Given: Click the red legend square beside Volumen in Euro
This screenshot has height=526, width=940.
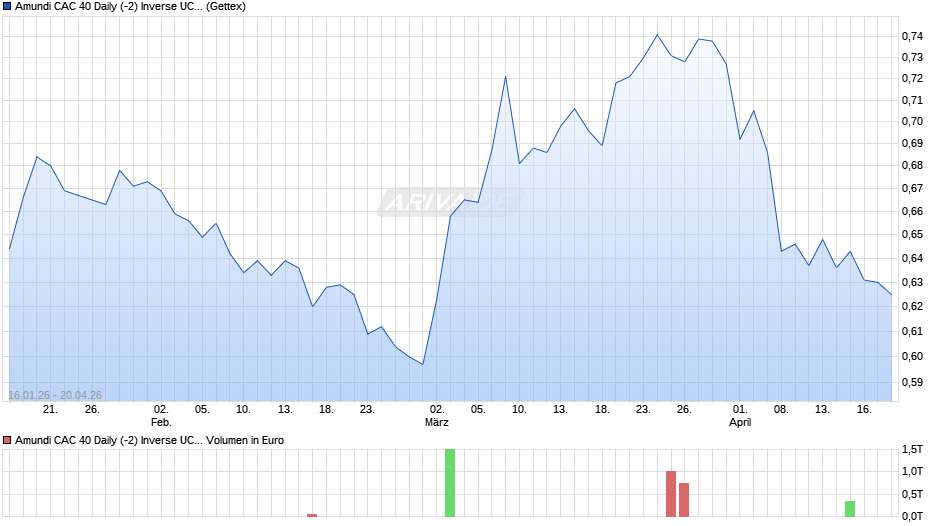Looking at the screenshot, I should [x=7, y=440].
